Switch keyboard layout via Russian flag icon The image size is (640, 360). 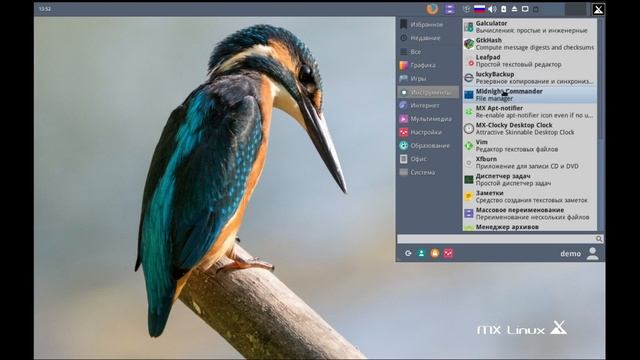(x=479, y=9)
